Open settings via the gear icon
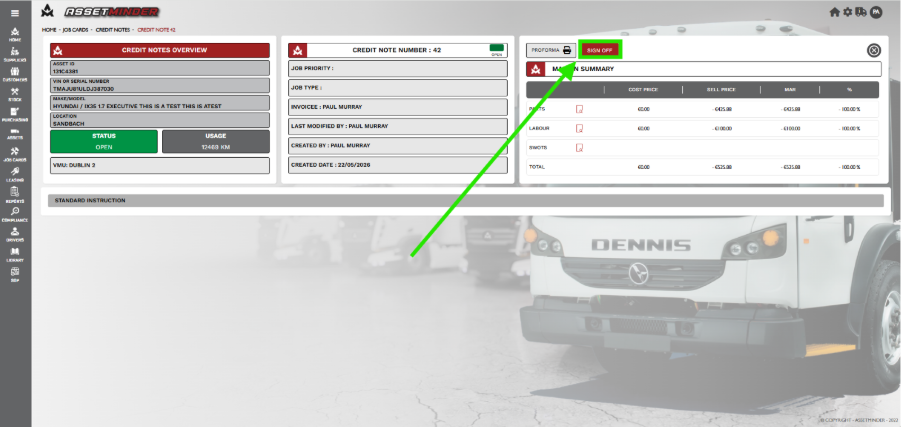The height and width of the screenshot is (427, 901). coord(848,12)
